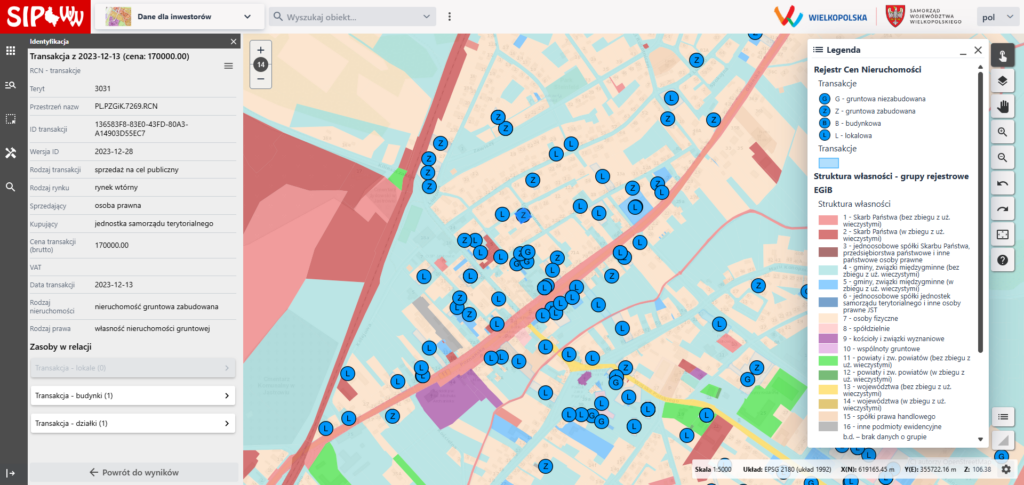This screenshot has width=1024, height=485.
Task: Open the three-dot options menu
Action: [449, 16]
